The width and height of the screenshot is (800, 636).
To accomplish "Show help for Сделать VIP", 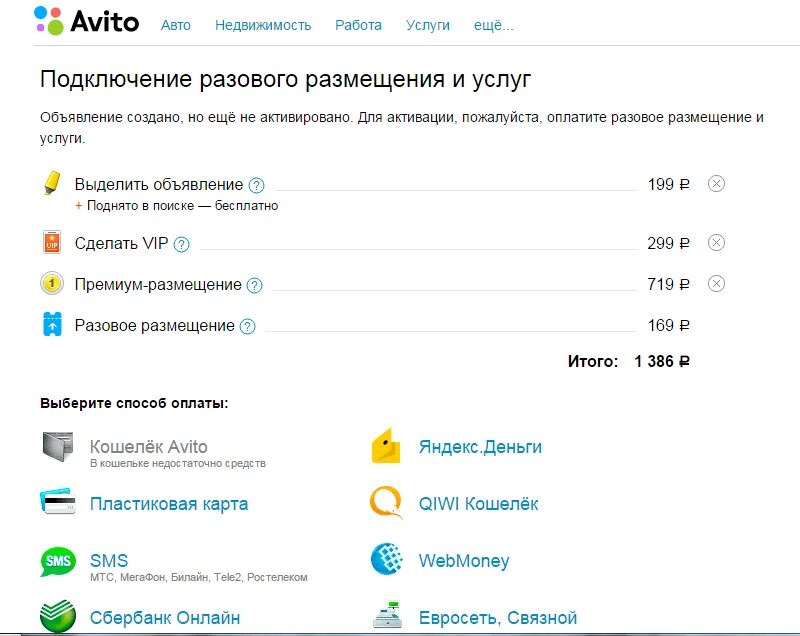I will [181, 244].
